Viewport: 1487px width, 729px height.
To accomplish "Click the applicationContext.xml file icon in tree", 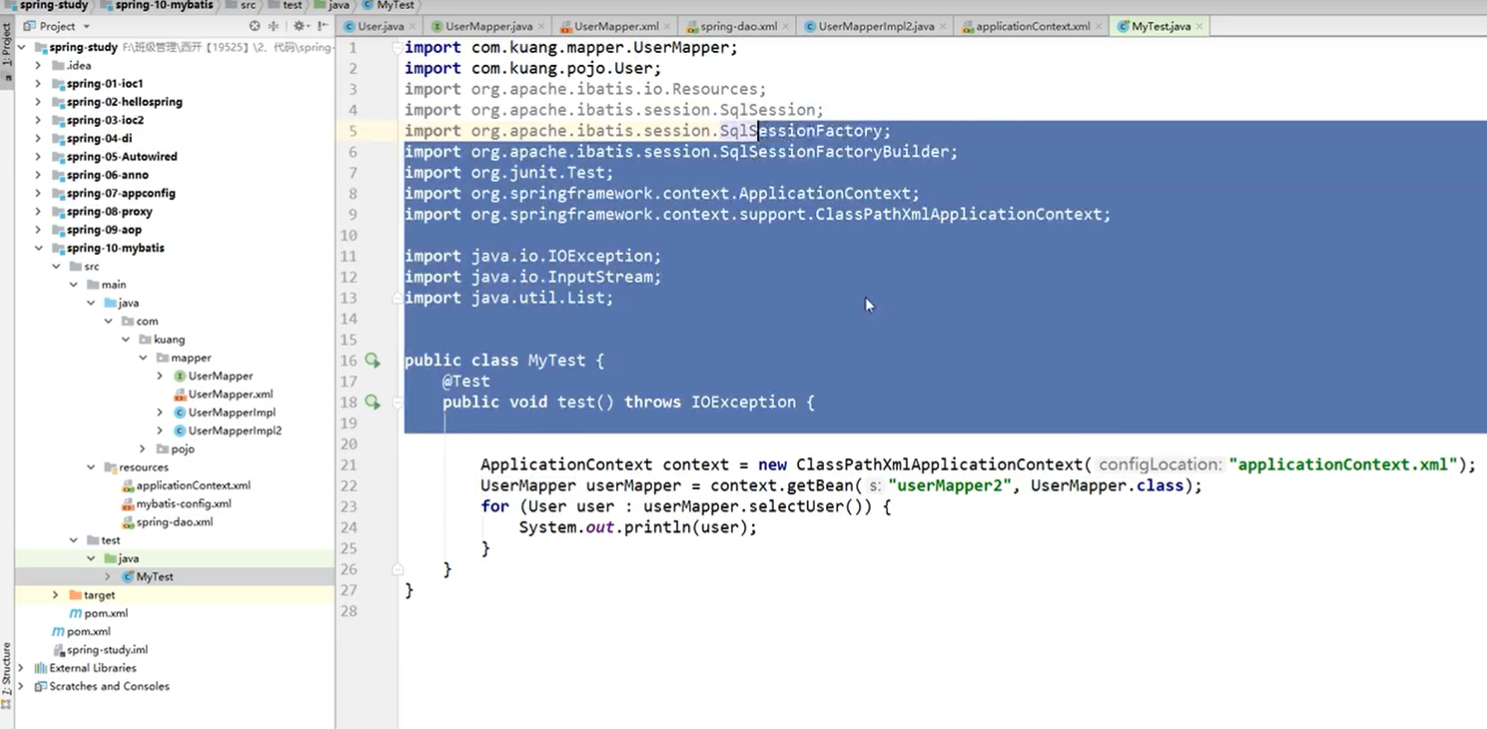I will coord(127,485).
